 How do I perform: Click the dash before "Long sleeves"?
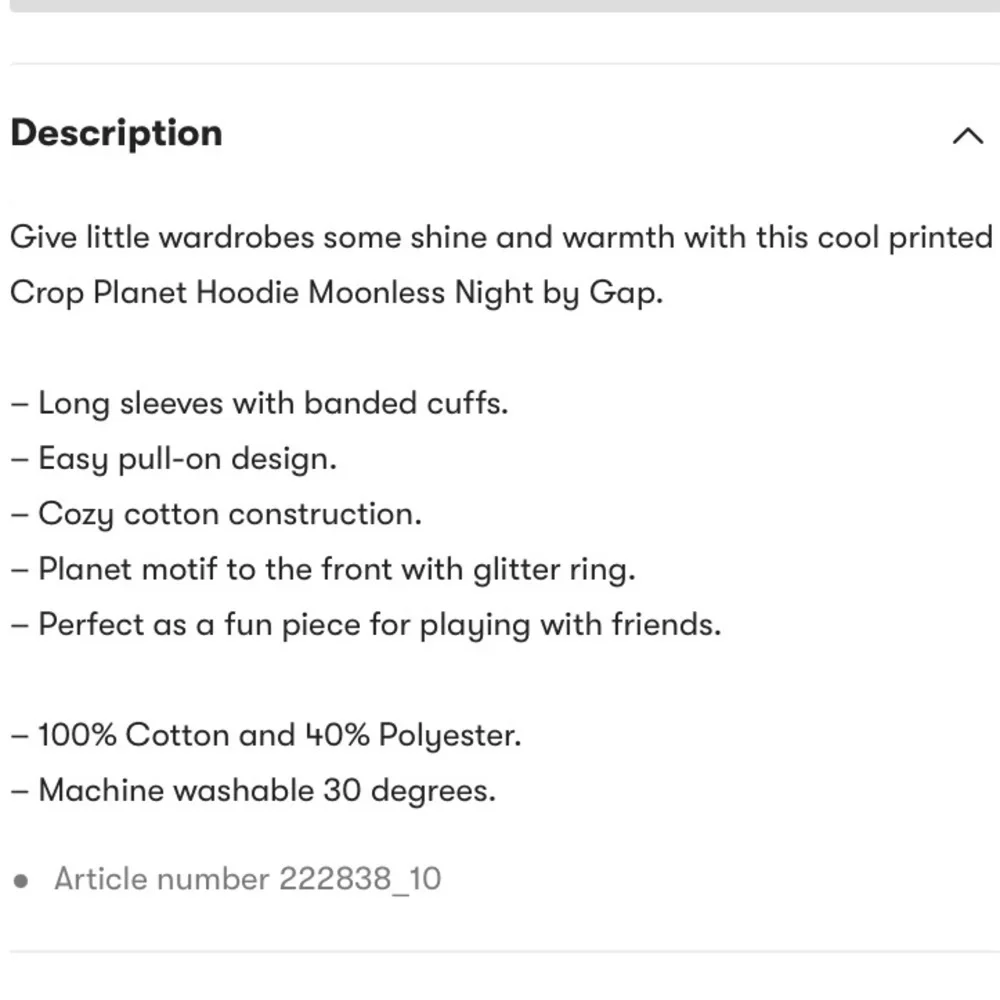point(19,404)
